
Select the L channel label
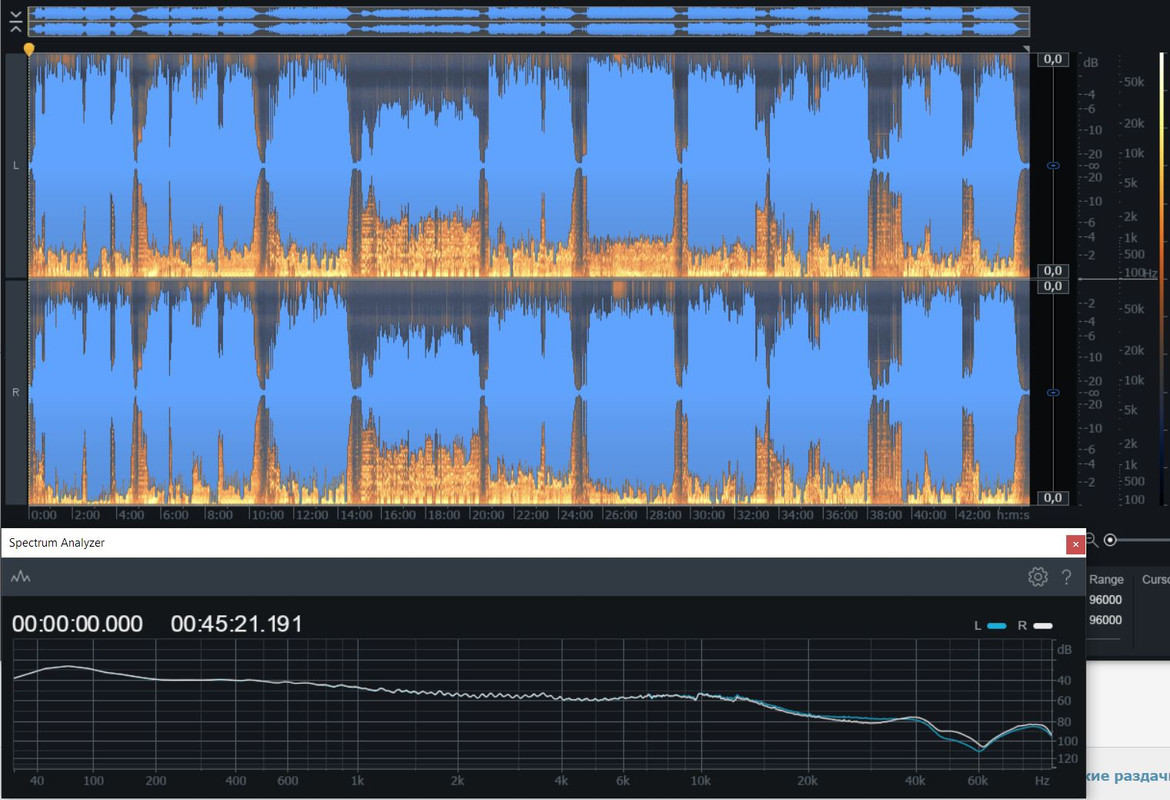pos(16,165)
